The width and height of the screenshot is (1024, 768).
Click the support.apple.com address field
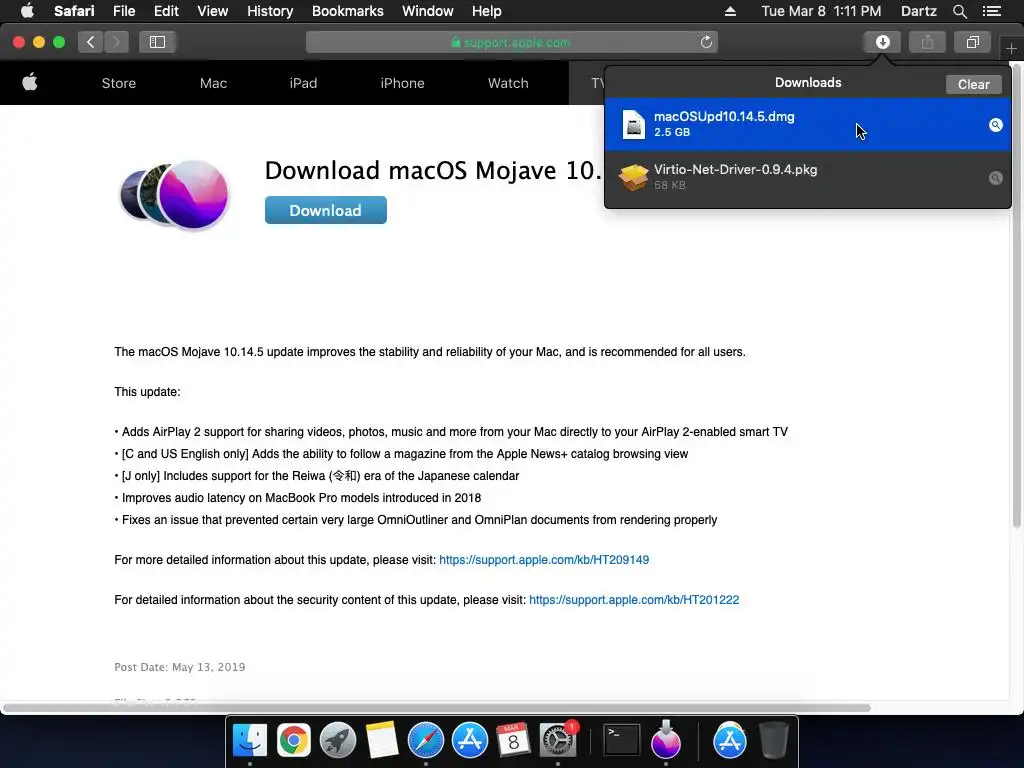click(511, 42)
